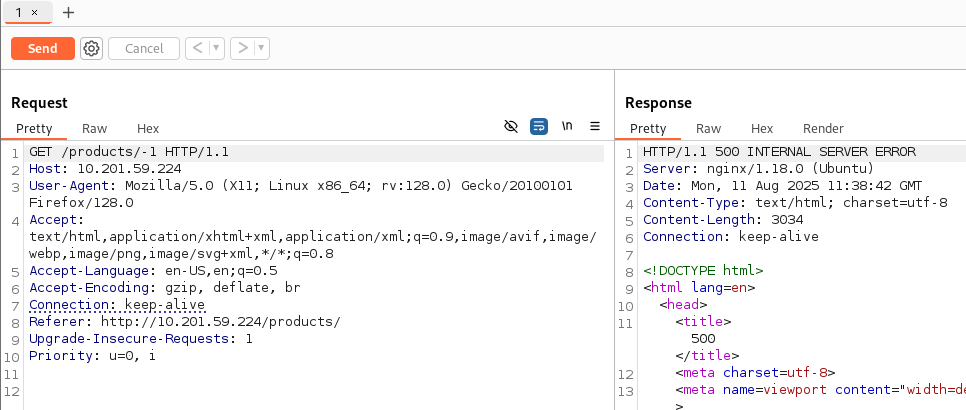Toggle hide non-printable request view icon
Viewport: 966px width, 410px height.
pyautogui.click(x=511, y=126)
